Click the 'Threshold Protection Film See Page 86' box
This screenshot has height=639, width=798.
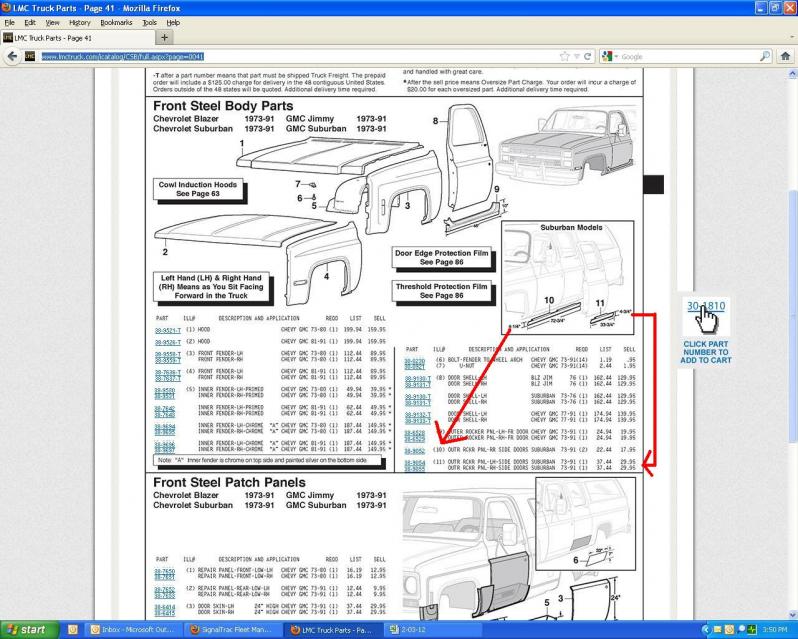click(441, 291)
